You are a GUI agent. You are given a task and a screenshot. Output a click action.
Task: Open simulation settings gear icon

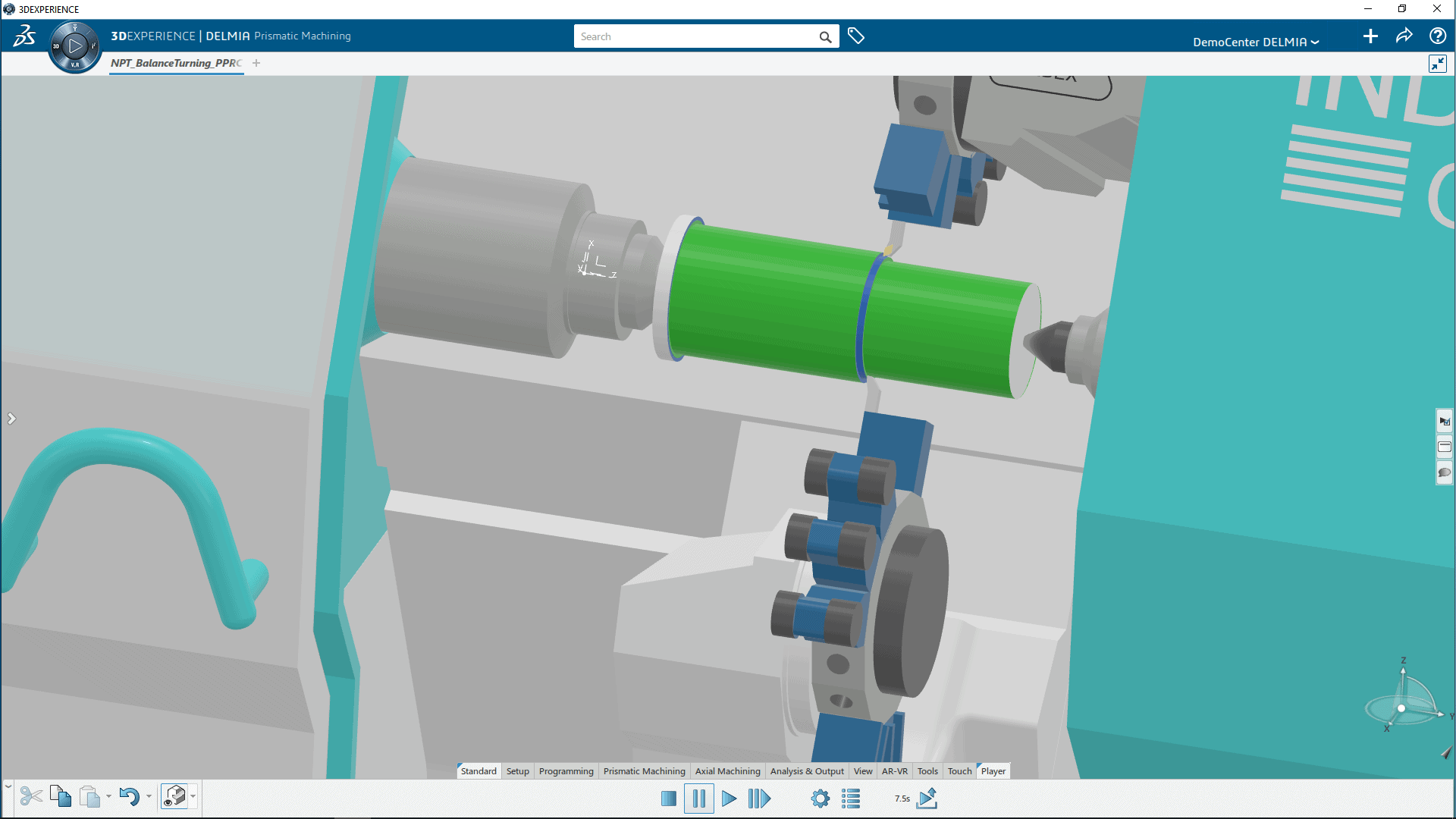click(x=820, y=799)
